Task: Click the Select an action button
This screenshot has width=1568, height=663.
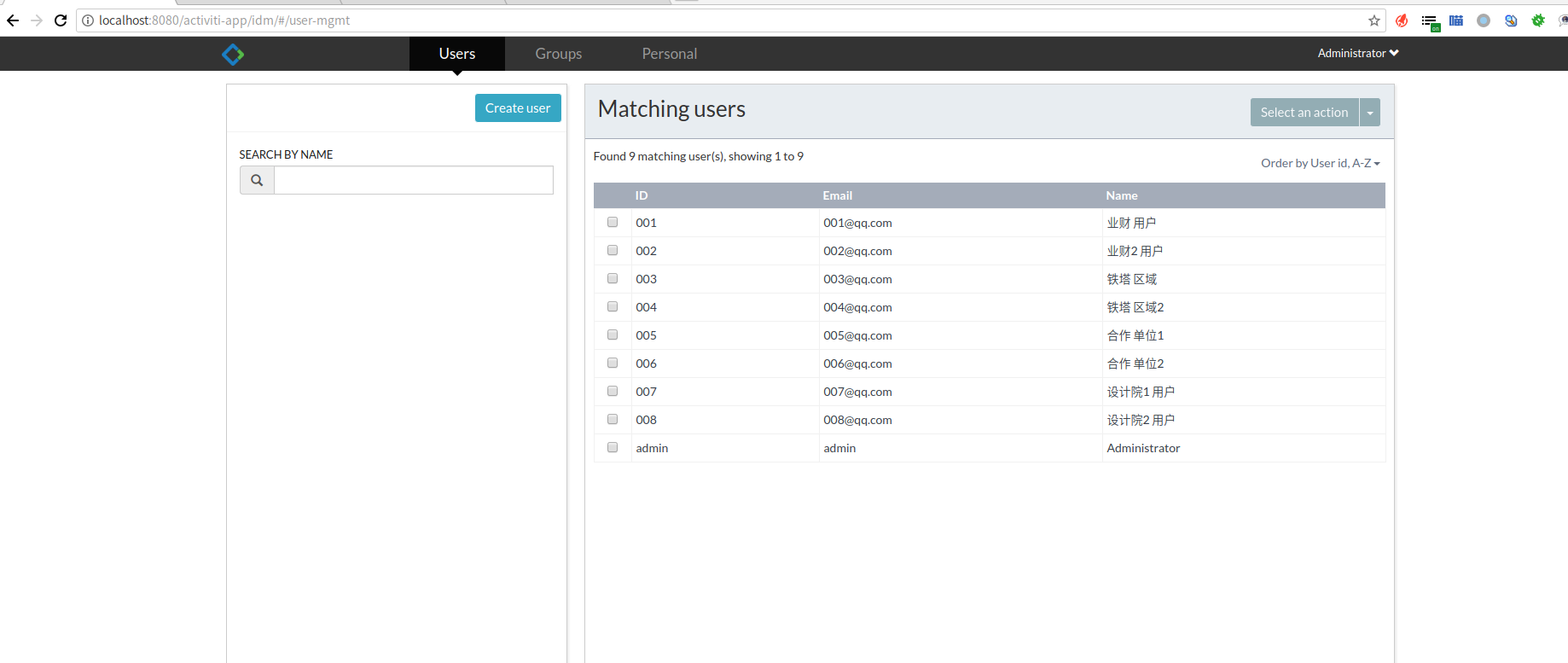Action: pyautogui.click(x=1304, y=113)
